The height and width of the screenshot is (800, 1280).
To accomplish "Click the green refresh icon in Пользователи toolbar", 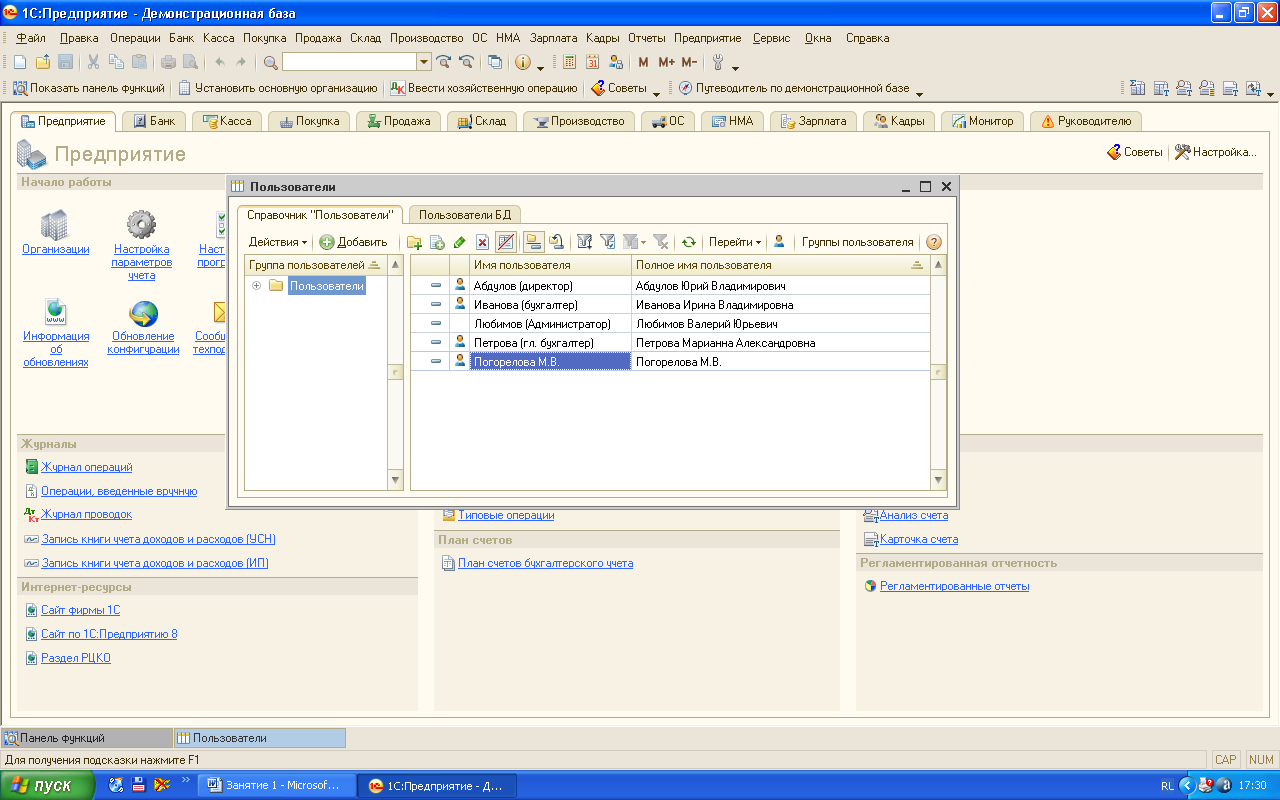I will point(689,242).
